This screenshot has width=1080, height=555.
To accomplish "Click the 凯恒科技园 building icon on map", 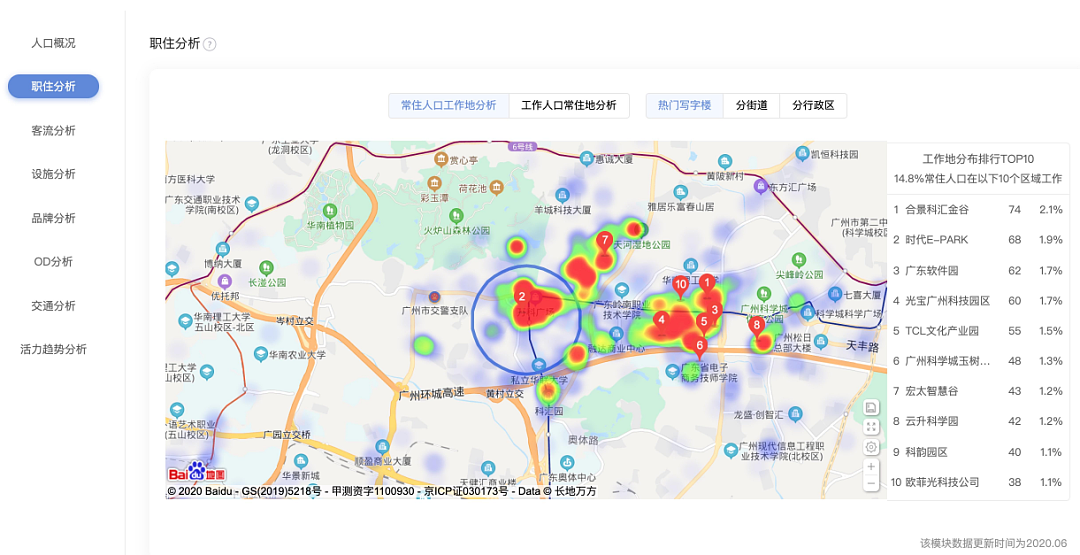I will point(802,154).
